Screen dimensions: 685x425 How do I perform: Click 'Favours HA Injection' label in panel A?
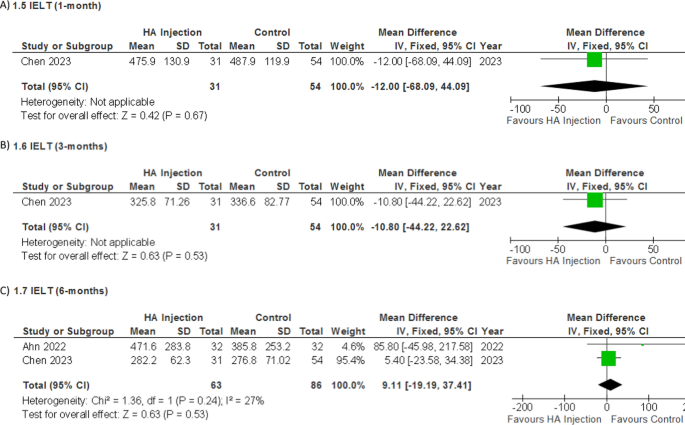click(x=555, y=120)
